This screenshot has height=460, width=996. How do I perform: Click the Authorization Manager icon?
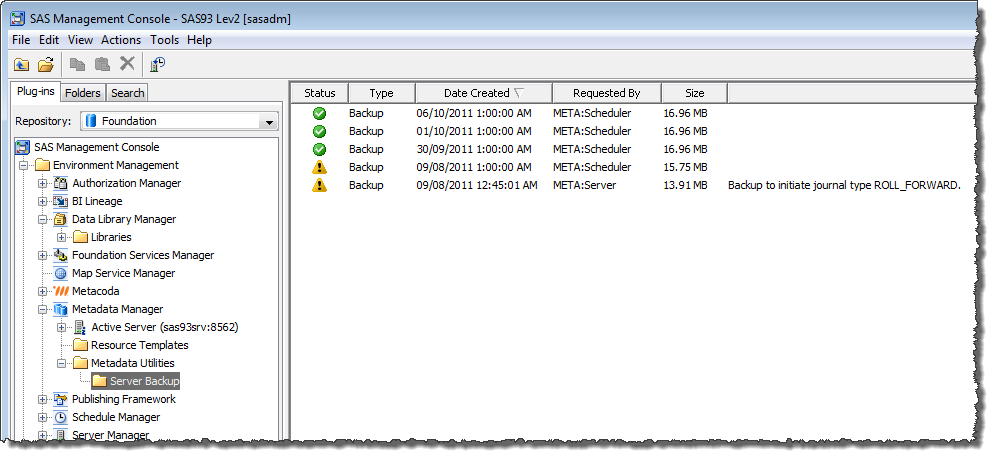pyautogui.click(x=61, y=184)
